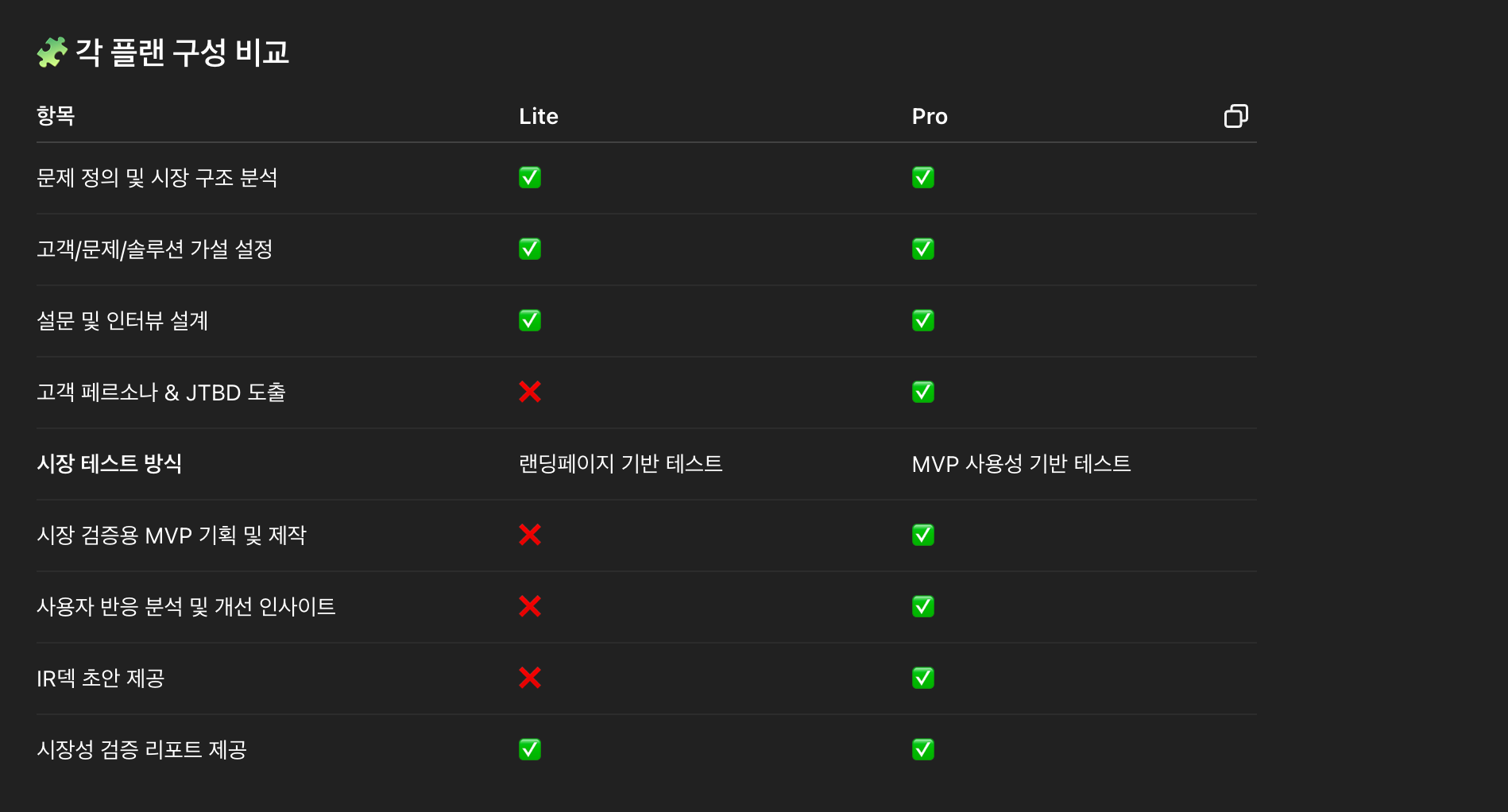This screenshot has width=1508, height=812.
Task: Select the 항목 column header
Action: point(56,116)
